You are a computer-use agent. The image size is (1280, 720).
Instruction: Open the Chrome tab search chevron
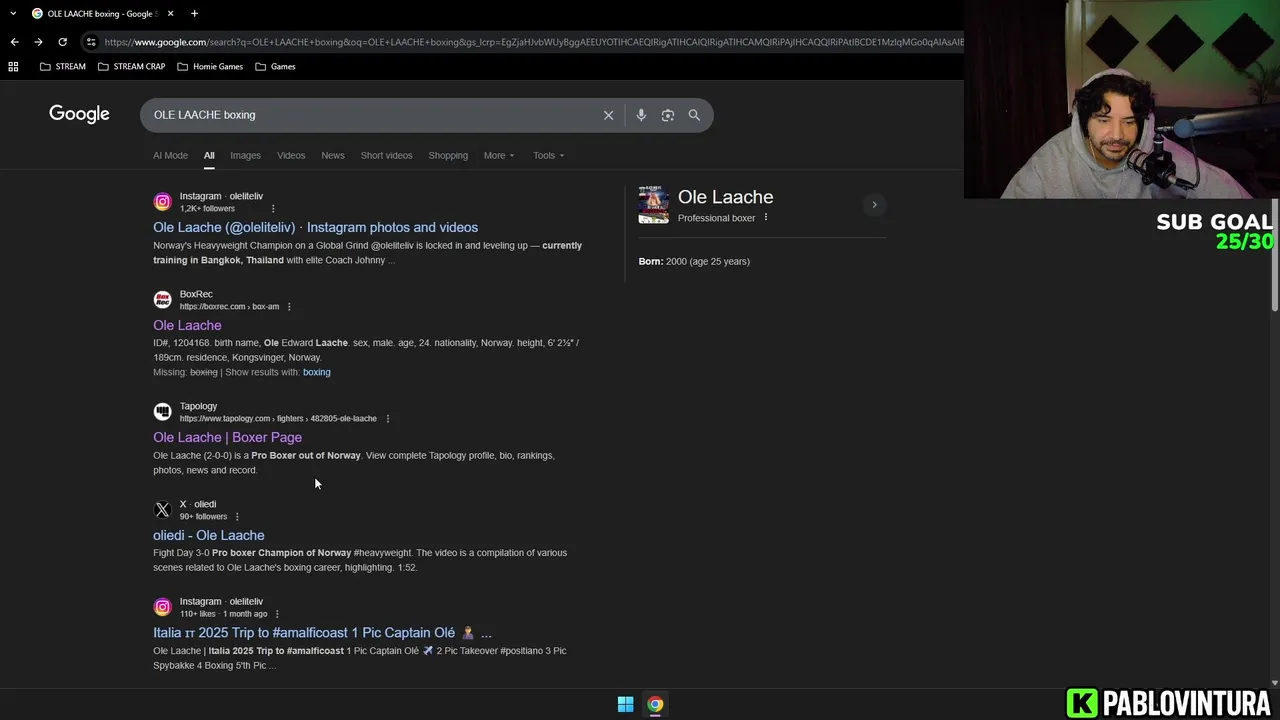click(13, 13)
